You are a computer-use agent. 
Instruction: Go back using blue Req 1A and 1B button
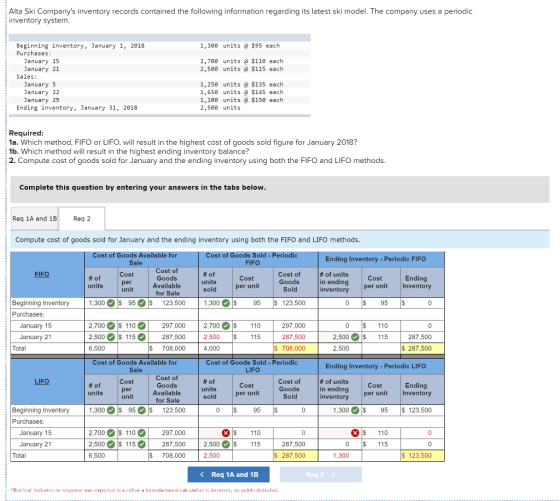[x=229, y=474]
